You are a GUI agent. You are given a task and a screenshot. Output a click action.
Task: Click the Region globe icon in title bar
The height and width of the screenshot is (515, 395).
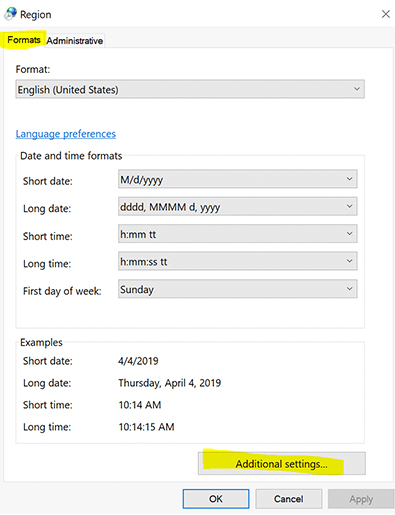10,14
